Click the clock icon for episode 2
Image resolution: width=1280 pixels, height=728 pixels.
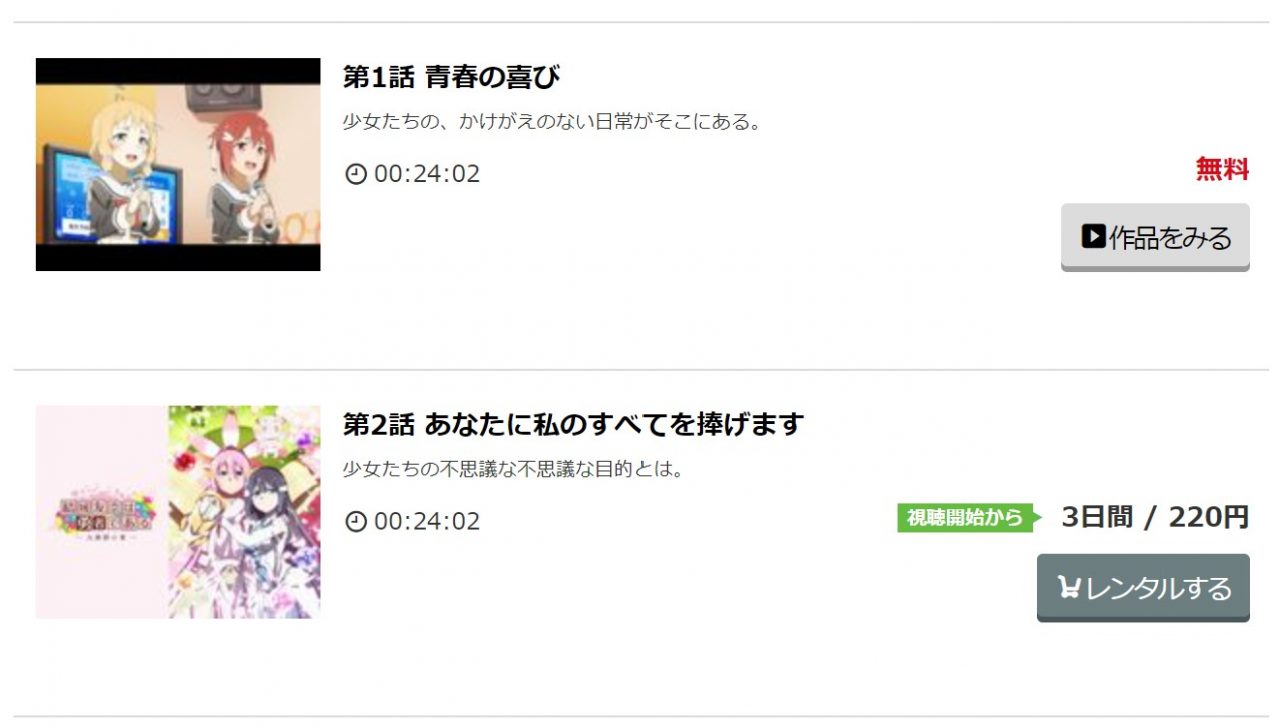click(x=356, y=522)
